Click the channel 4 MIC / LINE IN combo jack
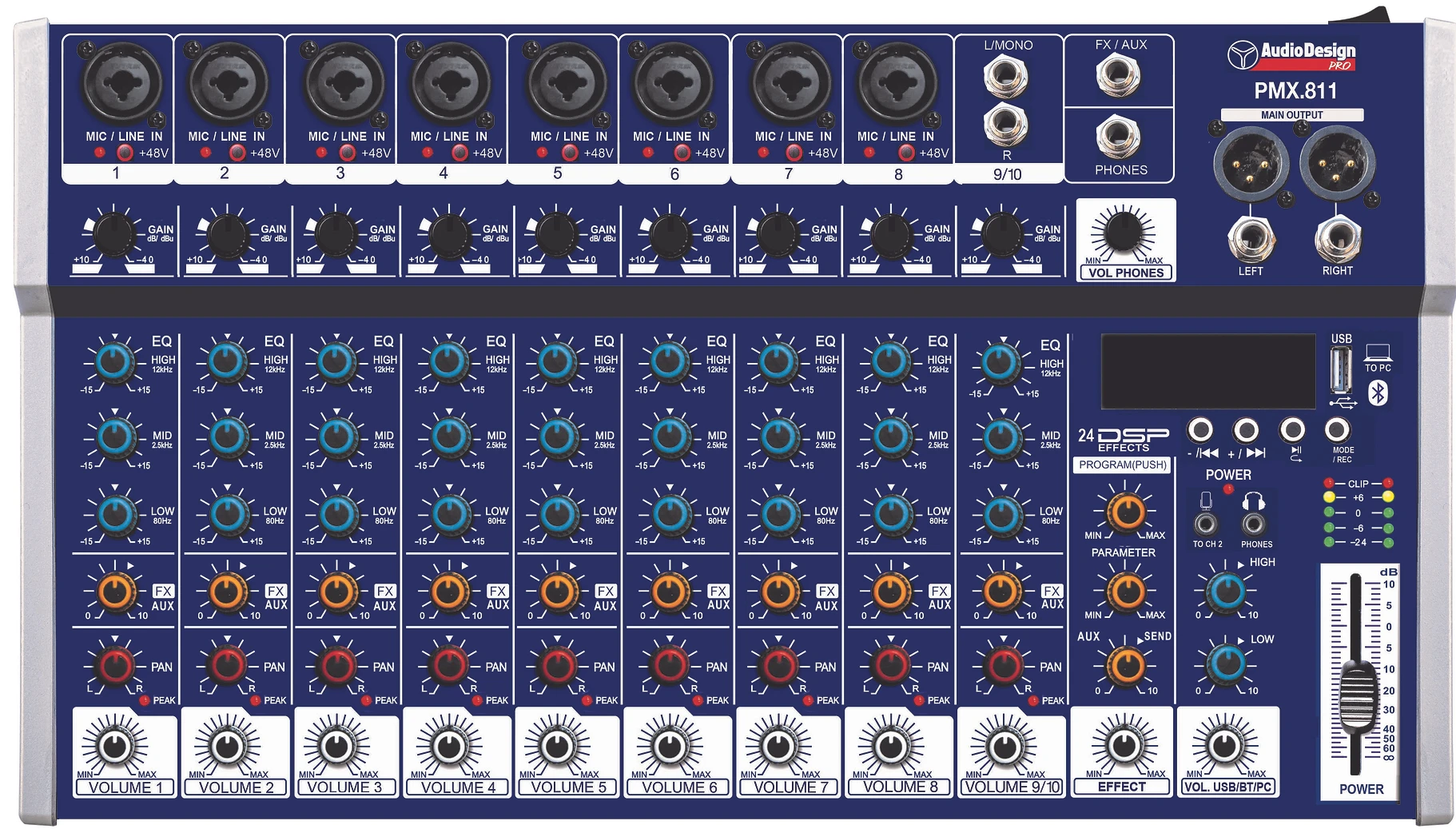 click(455, 83)
